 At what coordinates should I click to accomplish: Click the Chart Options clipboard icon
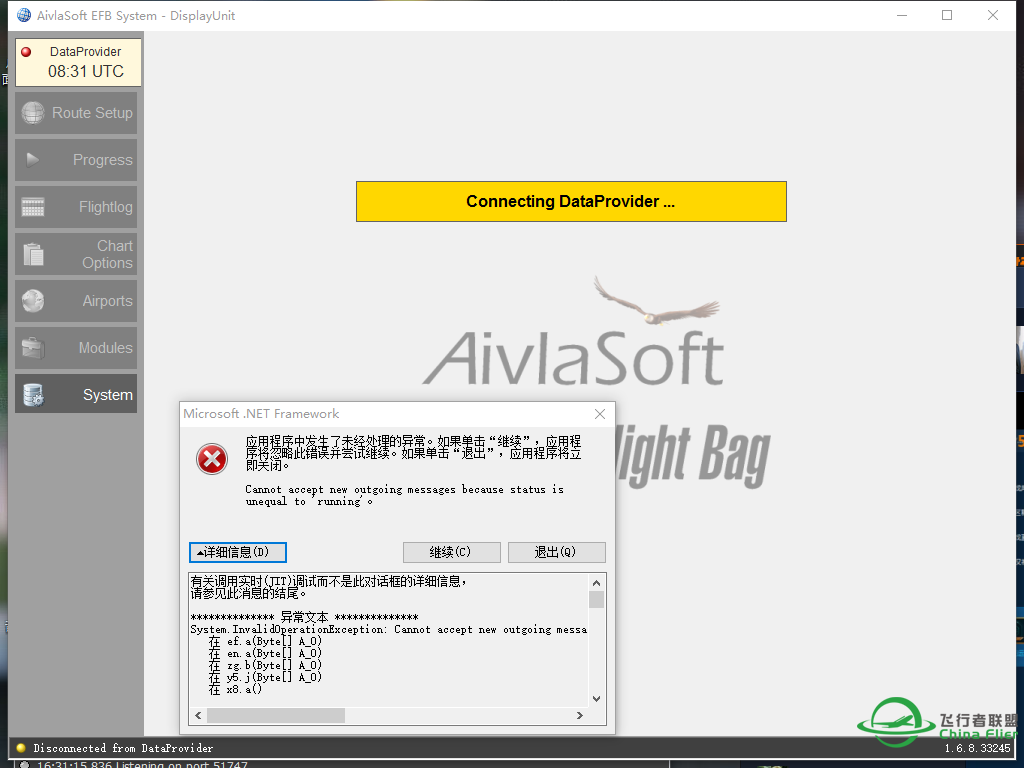[34, 254]
